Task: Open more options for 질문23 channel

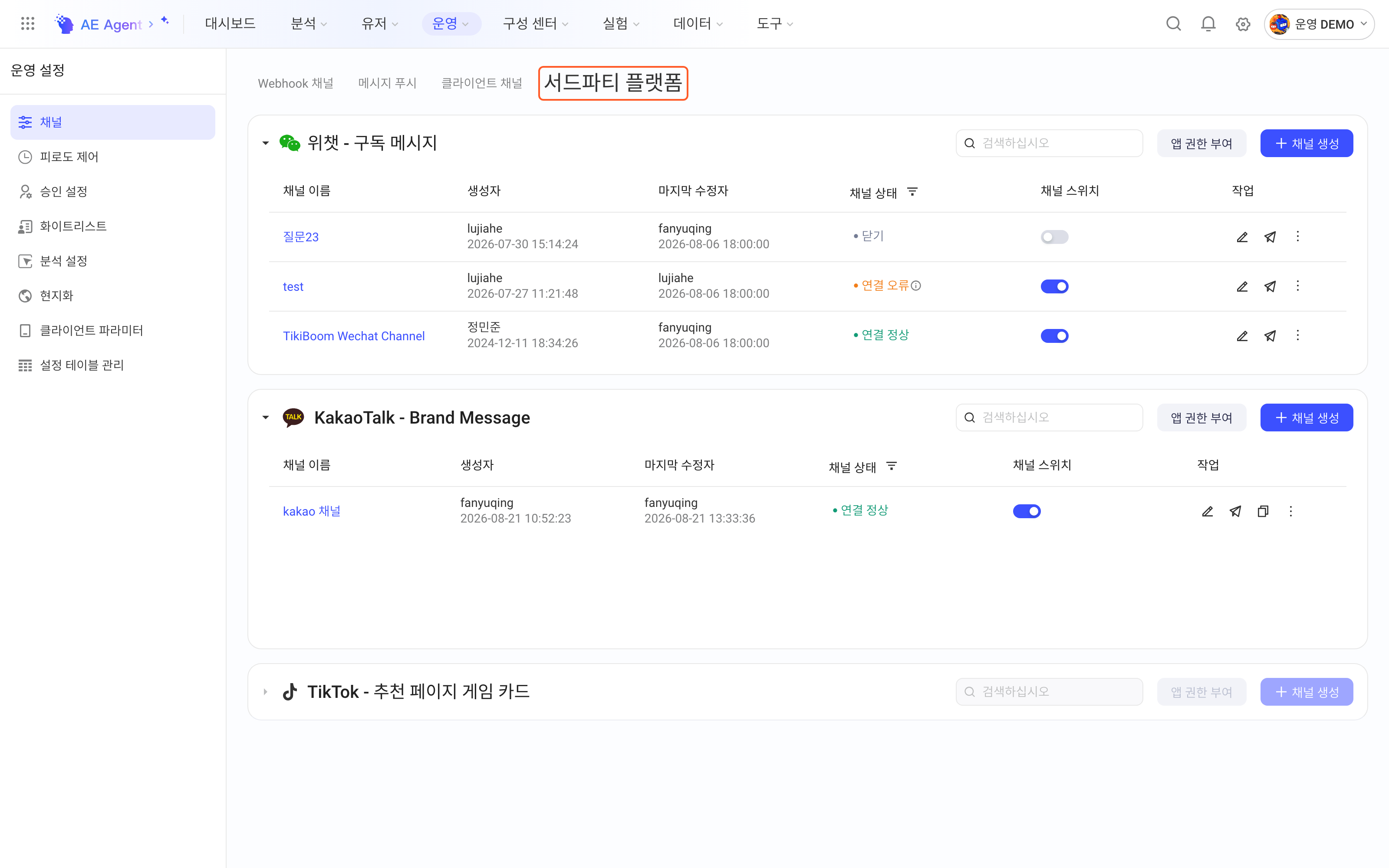Action: point(1298,237)
